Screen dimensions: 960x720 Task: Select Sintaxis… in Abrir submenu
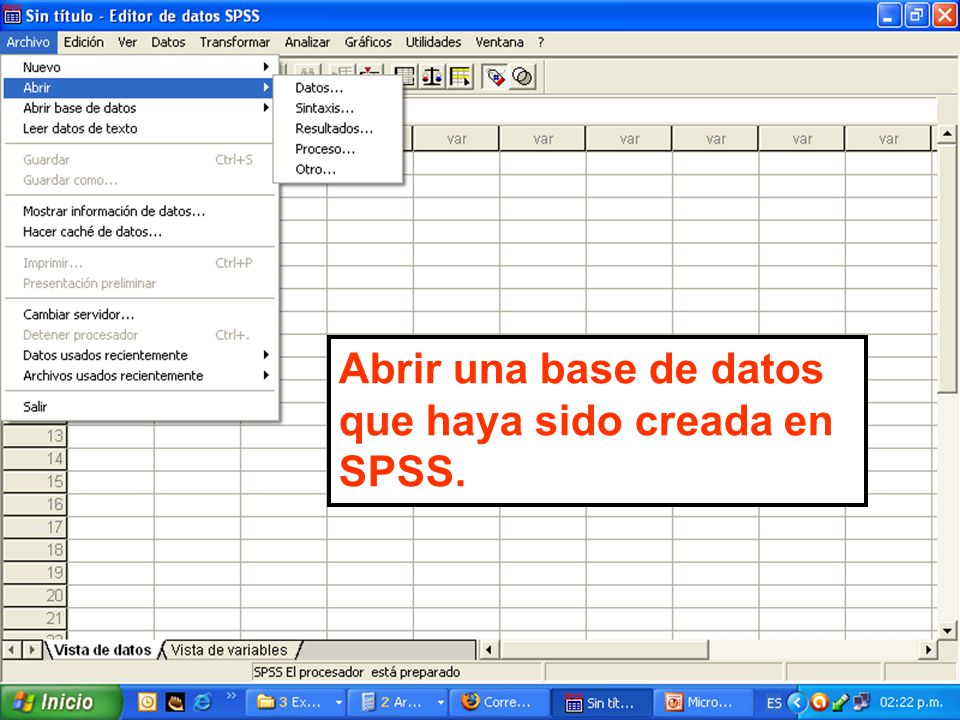tap(338, 108)
